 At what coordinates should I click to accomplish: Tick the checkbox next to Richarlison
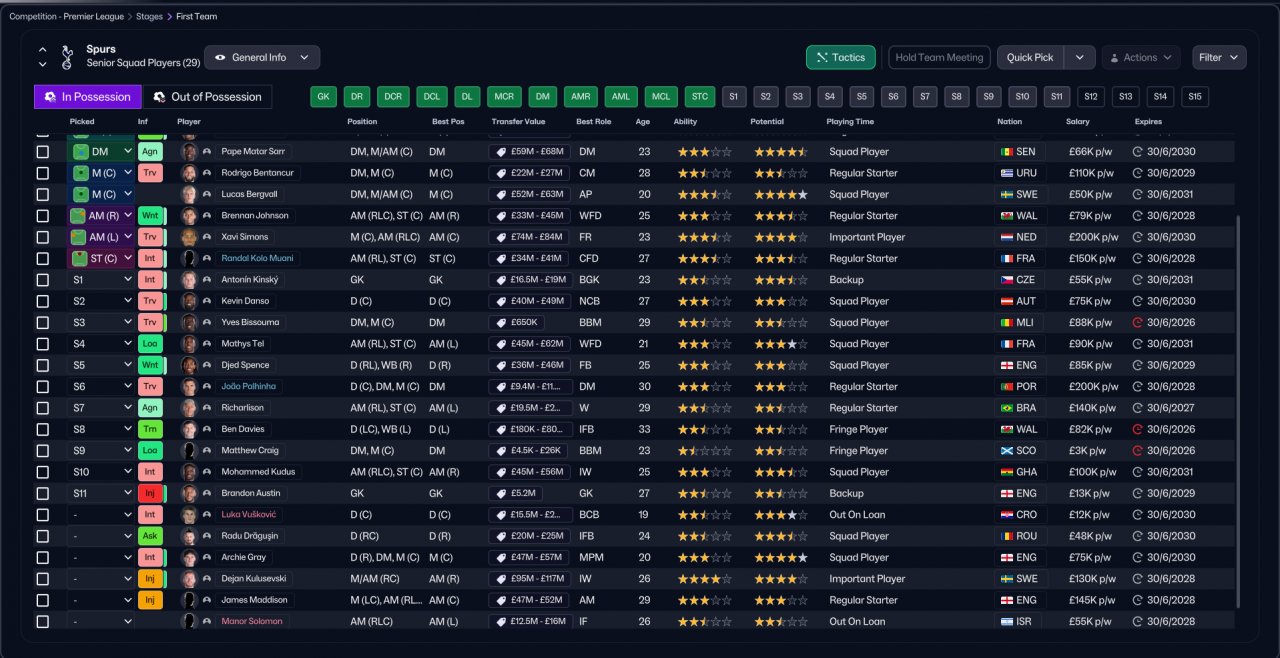coord(42,408)
